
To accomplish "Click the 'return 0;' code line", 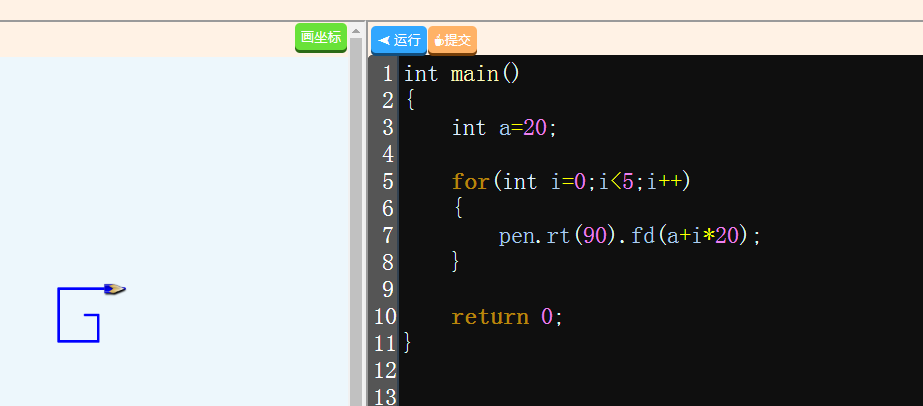I will pos(507,317).
